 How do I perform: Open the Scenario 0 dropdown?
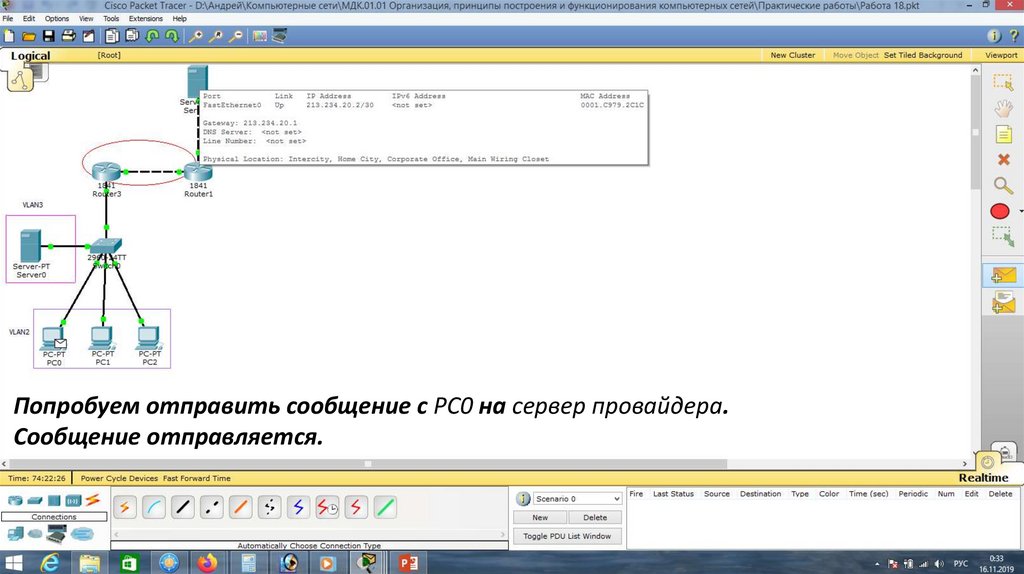(577, 498)
